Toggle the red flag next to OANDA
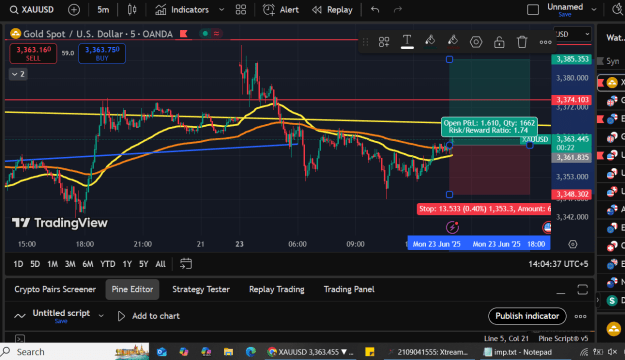 click(184, 33)
